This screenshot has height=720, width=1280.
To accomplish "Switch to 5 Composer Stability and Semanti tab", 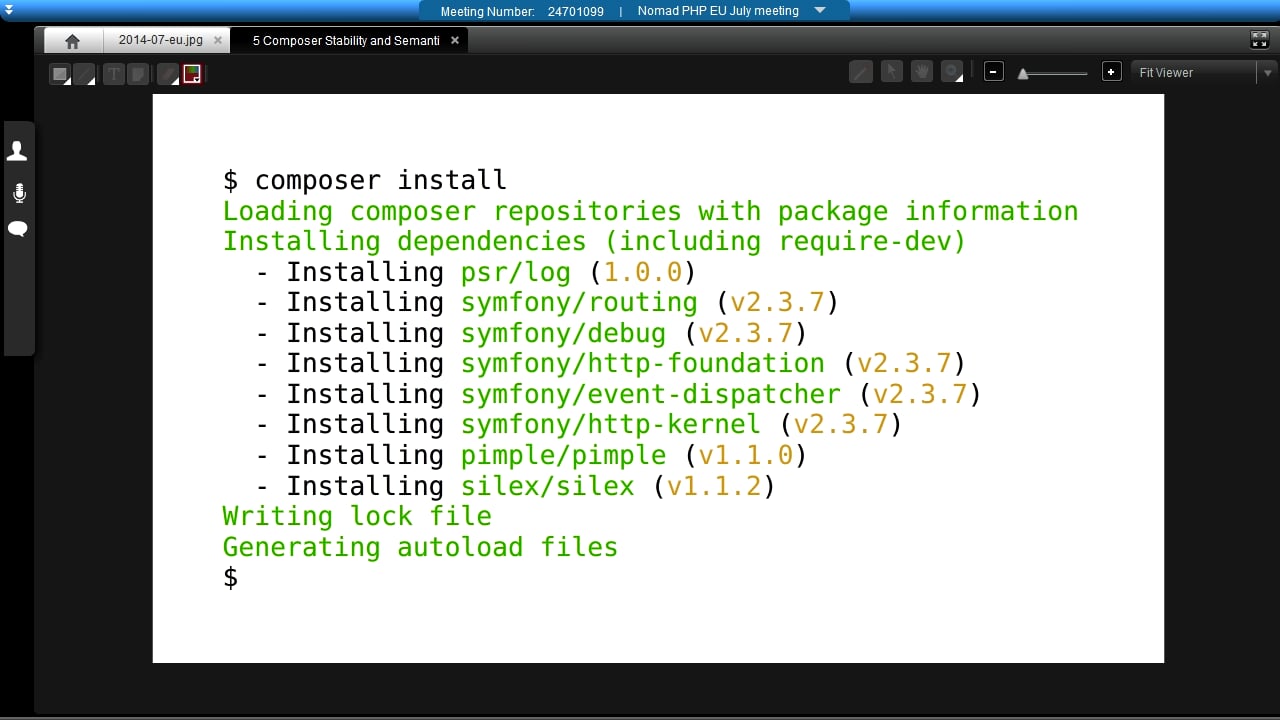I will coord(346,41).
